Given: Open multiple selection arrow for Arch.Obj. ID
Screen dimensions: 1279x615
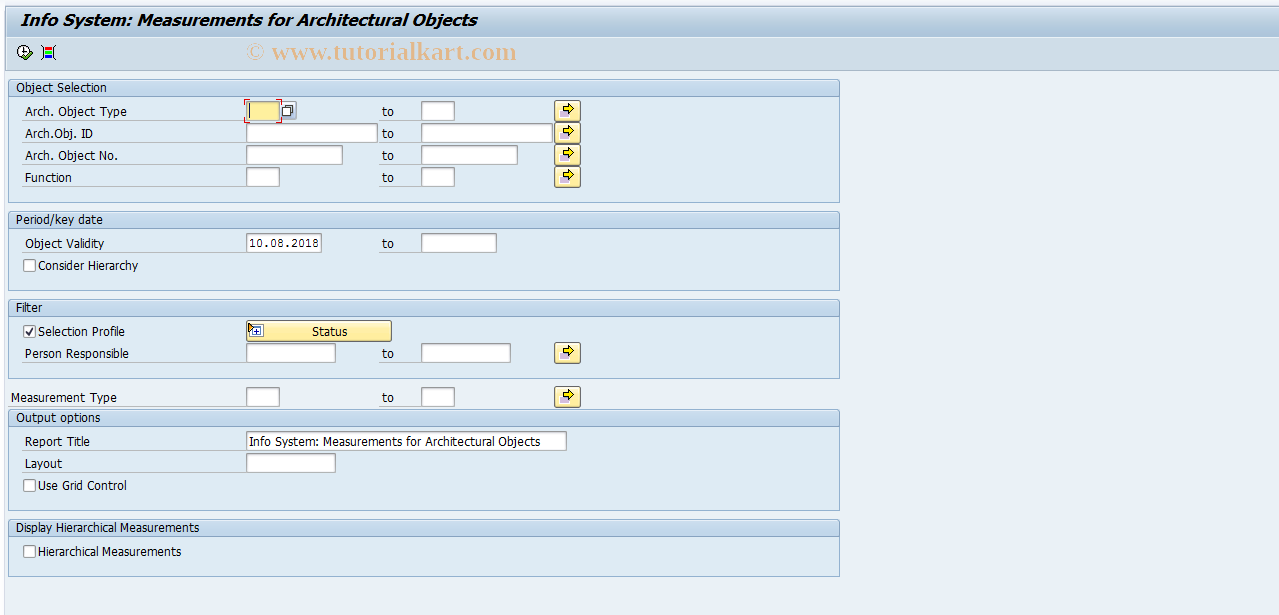Looking at the screenshot, I should [x=568, y=133].
